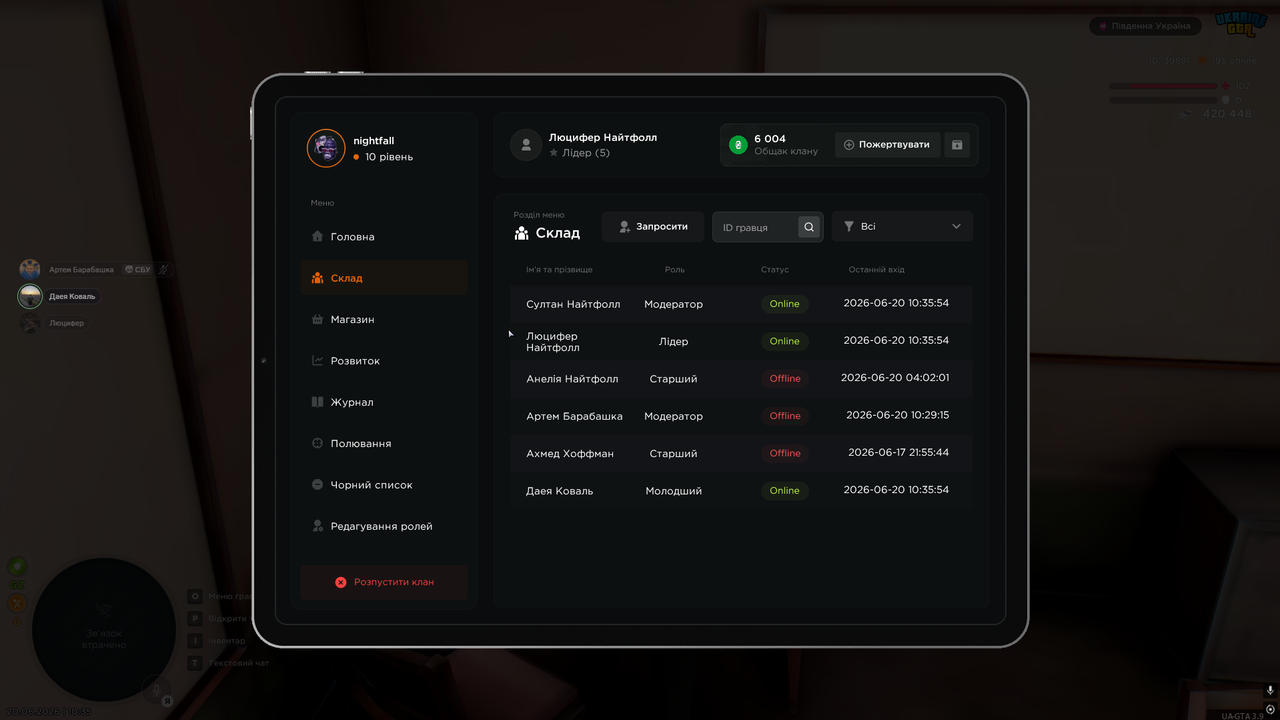This screenshot has width=1280, height=720.
Task: Open the Чорний список blacklist
Action: (x=384, y=485)
